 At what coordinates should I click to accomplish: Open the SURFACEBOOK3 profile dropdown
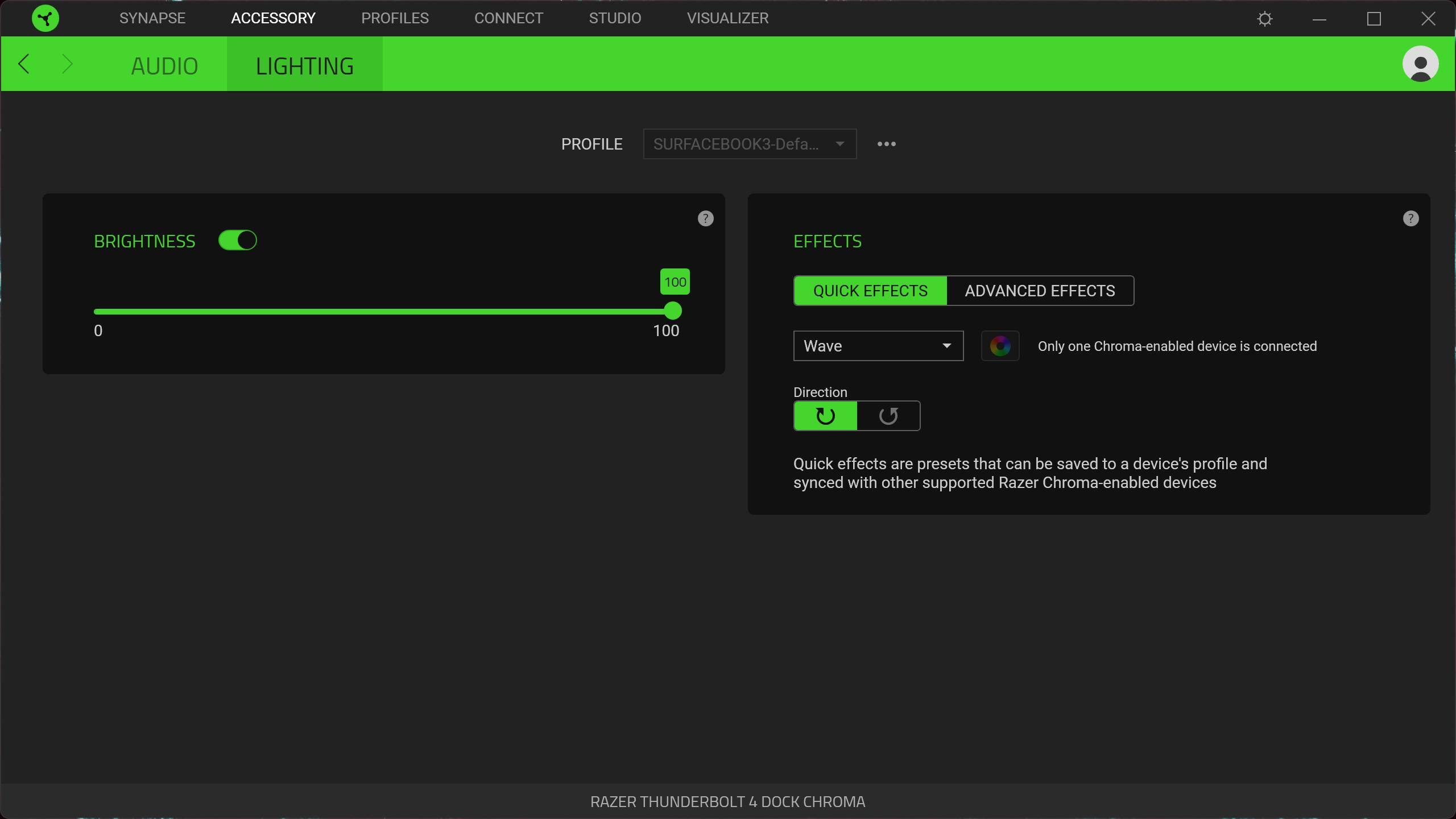point(749,144)
